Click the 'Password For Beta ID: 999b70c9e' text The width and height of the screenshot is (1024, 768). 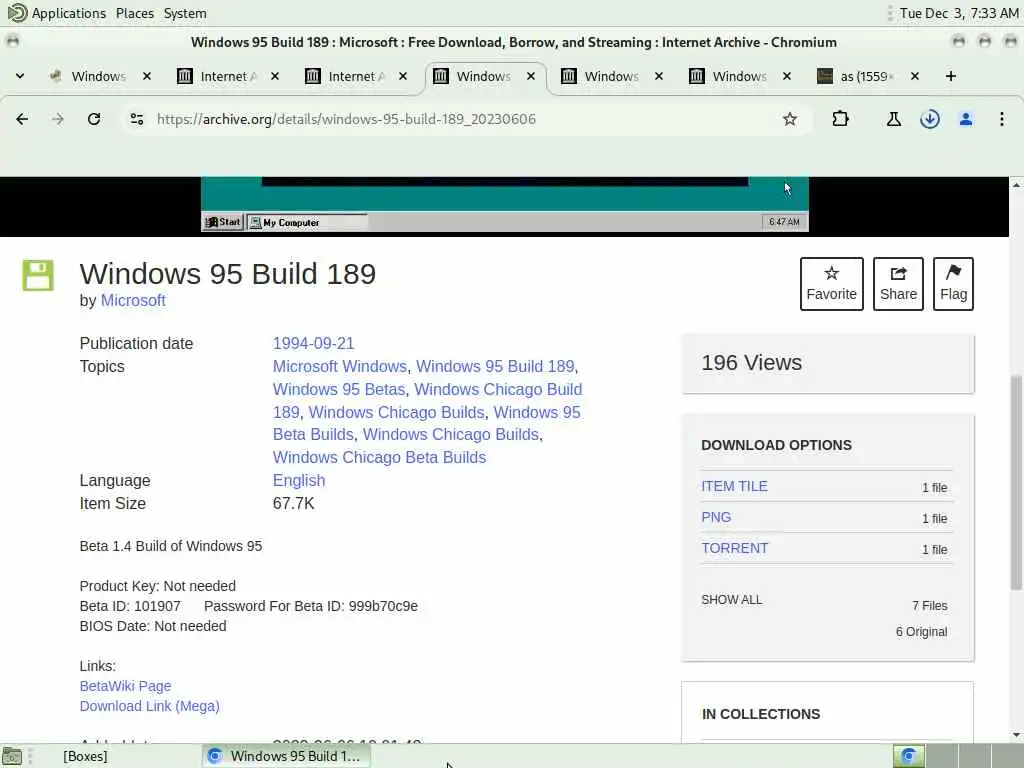point(311,606)
